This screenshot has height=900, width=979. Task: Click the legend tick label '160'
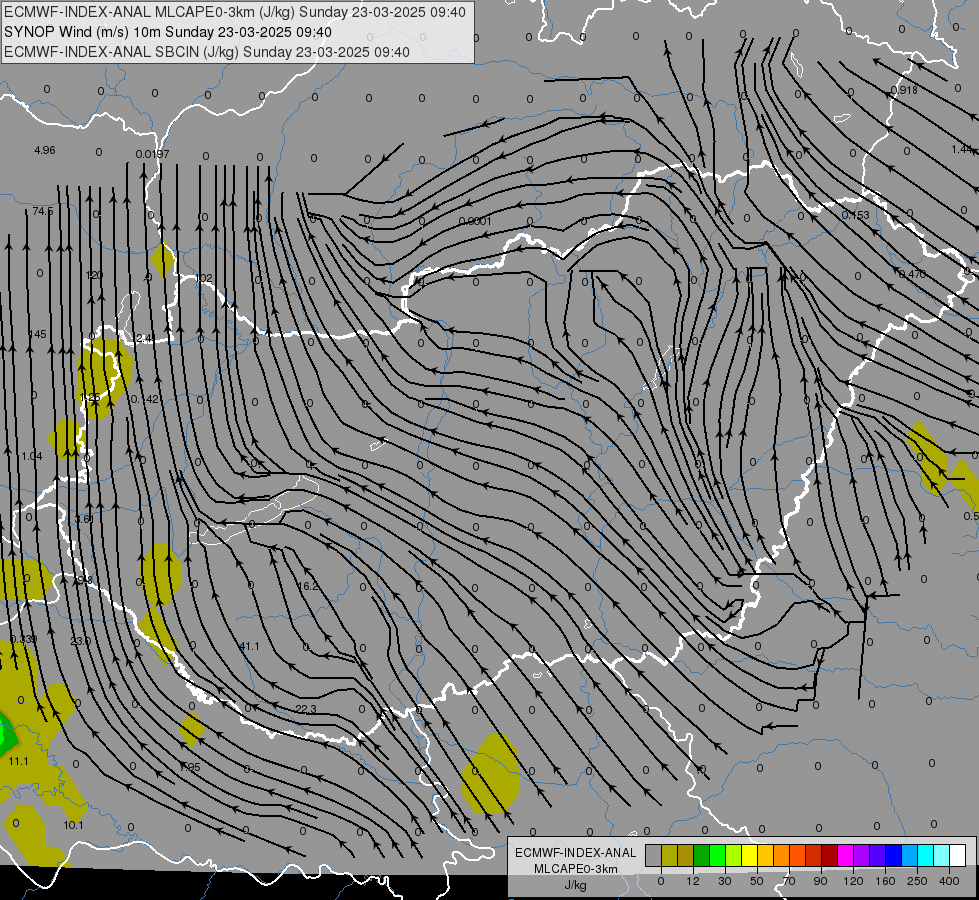[885, 881]
